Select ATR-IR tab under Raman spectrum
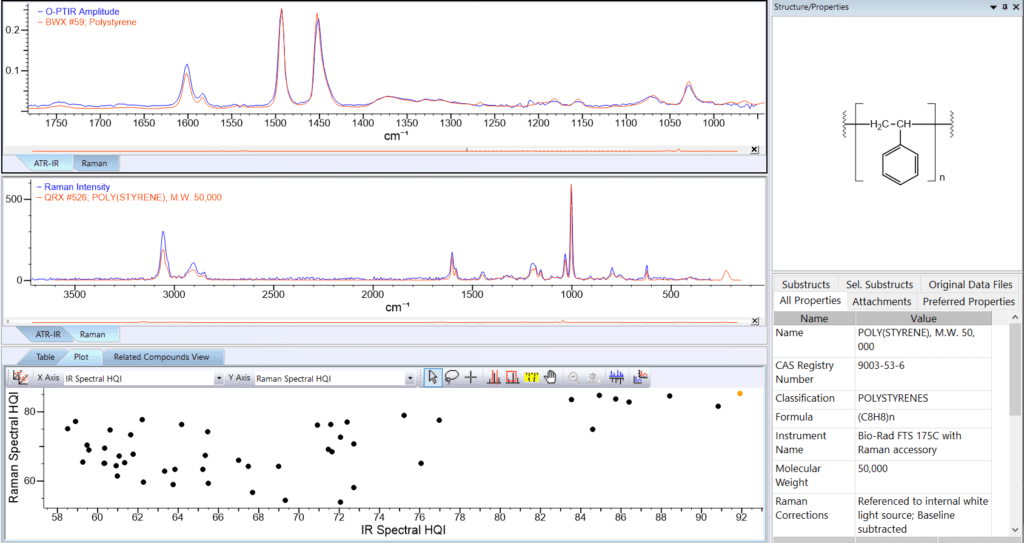1024x543 pixels. (46, 334)
